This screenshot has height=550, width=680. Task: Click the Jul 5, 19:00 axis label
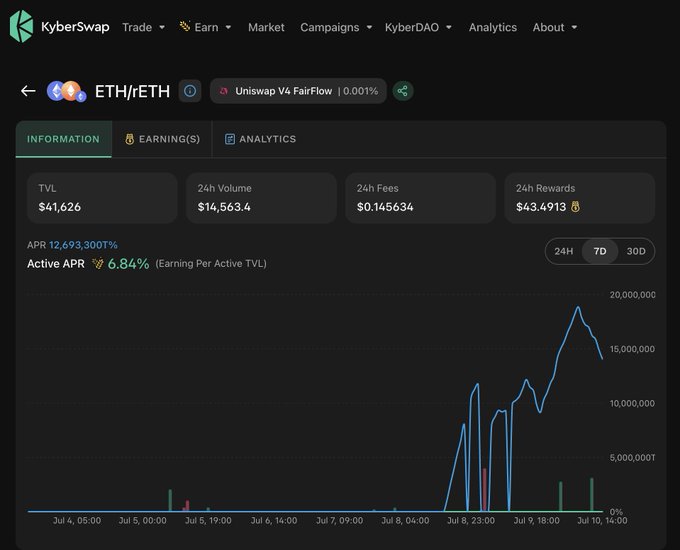click(208, 521)
